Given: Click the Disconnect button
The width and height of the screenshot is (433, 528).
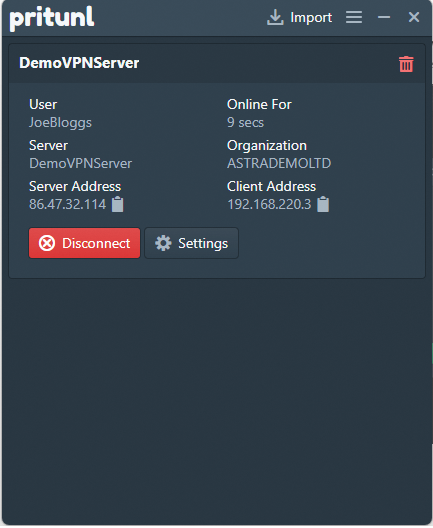Looking at the screenshot, I should point(85,243).
